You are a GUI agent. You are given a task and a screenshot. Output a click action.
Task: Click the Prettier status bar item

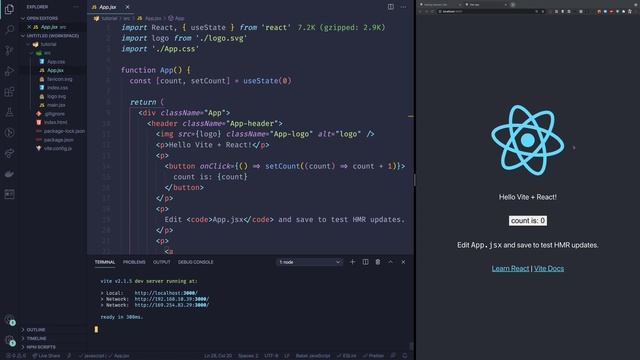[x=373, y=356]
